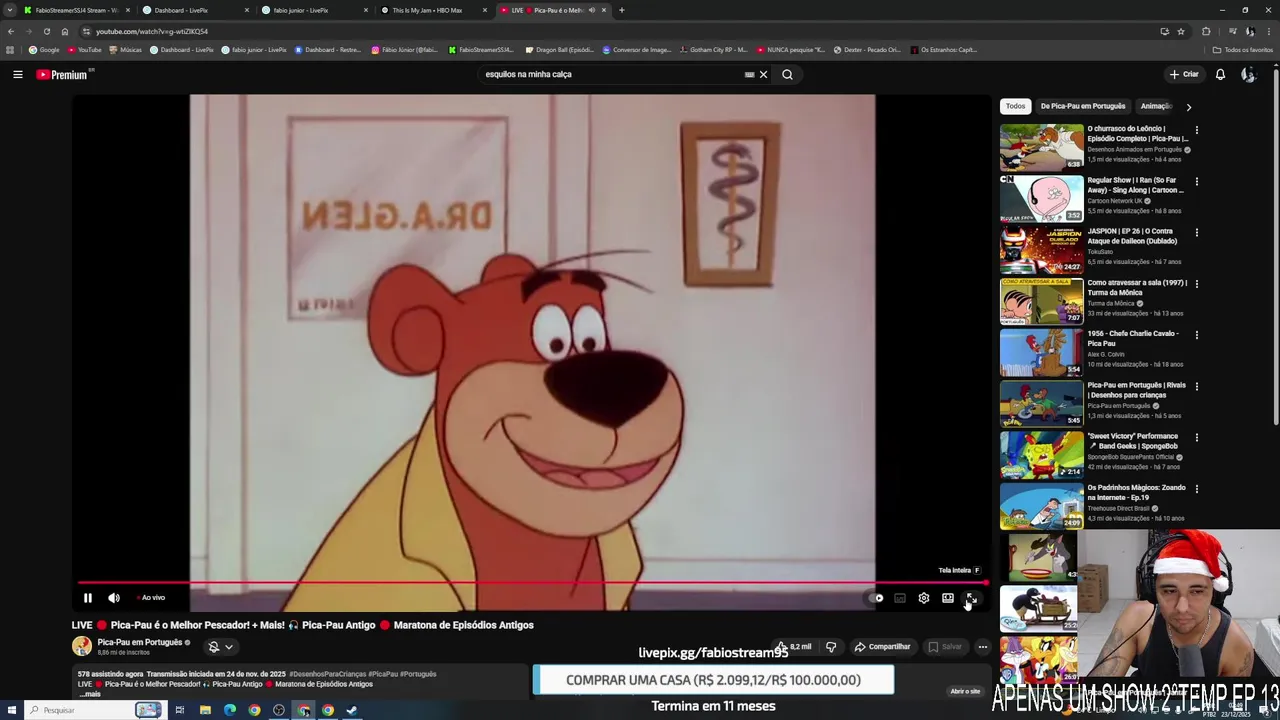The height and width of the screenshot is (720, 1280).
Task: Click the Abrir o site button
Action: (965, 691)
